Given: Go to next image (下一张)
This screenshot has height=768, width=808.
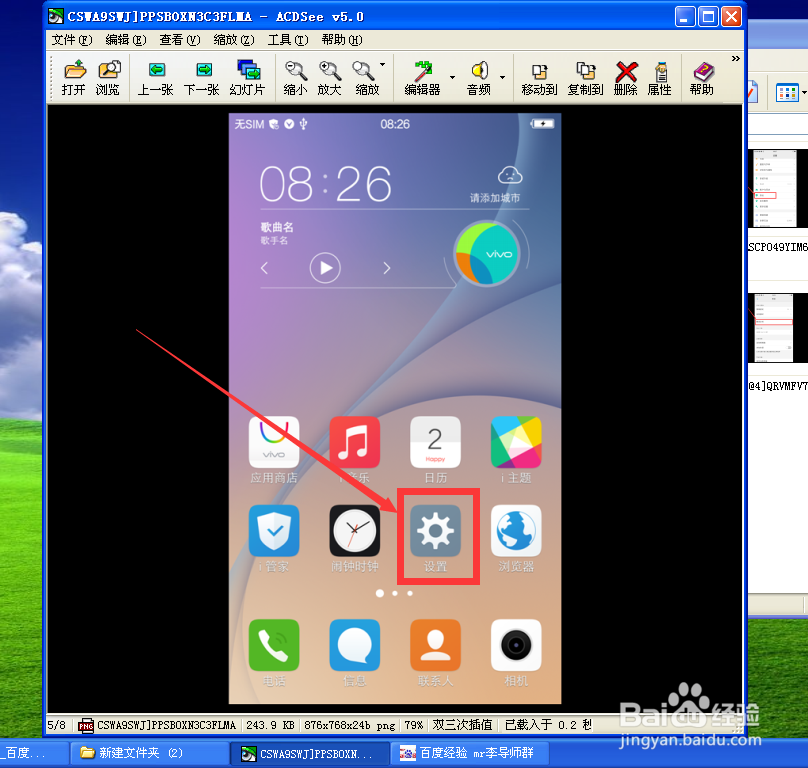Looking at the screenshot, I should 202,78.
